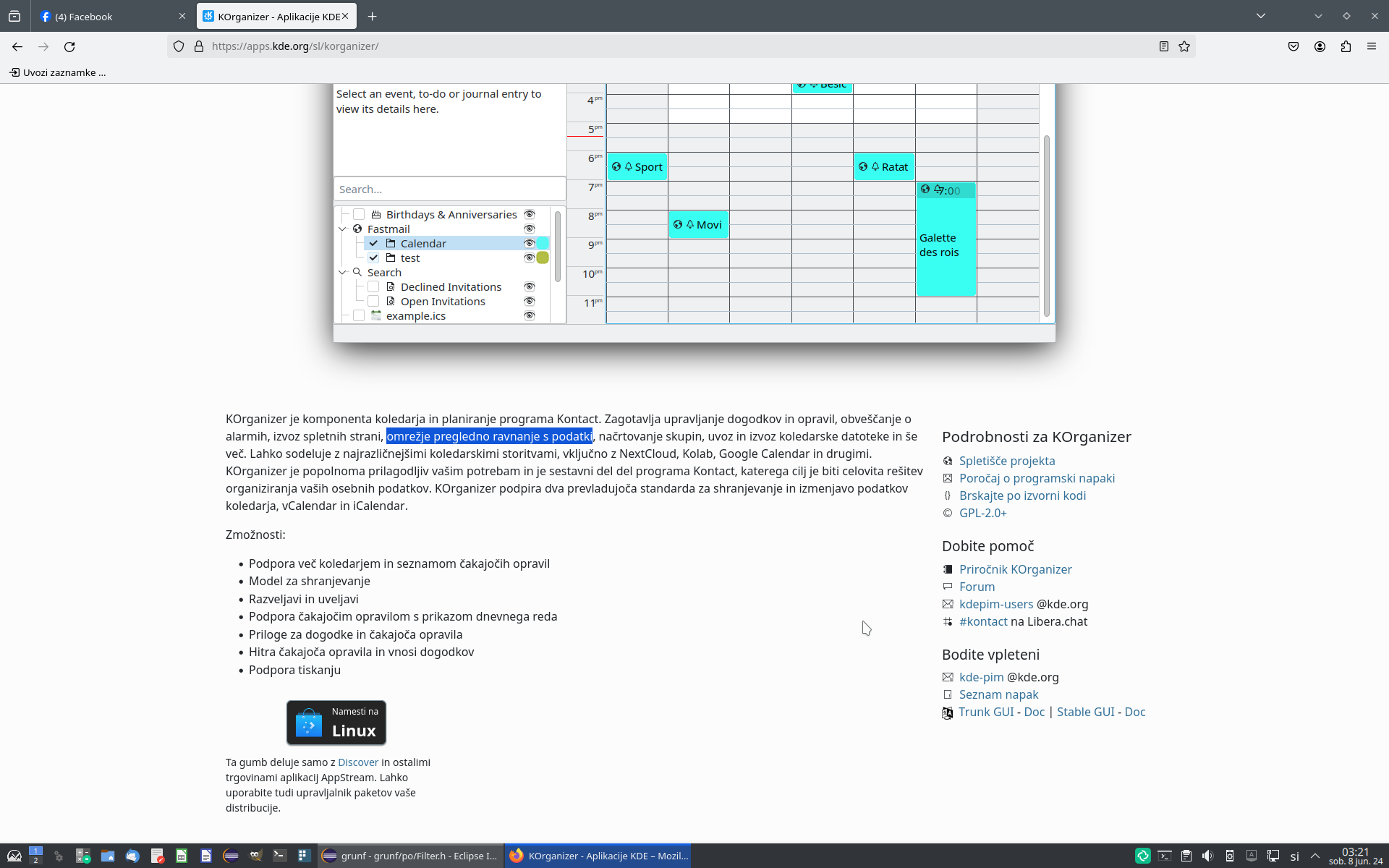The image size is (1389, 868).
Task: Launch Thunderbird from the taskbar
Action: tap(132, 856)
